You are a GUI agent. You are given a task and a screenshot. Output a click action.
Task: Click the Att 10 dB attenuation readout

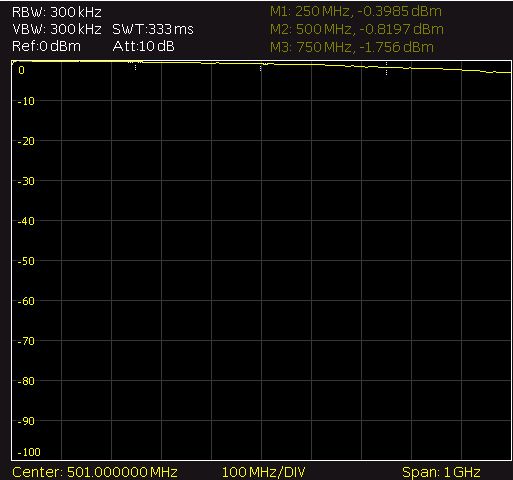point(144,46)
